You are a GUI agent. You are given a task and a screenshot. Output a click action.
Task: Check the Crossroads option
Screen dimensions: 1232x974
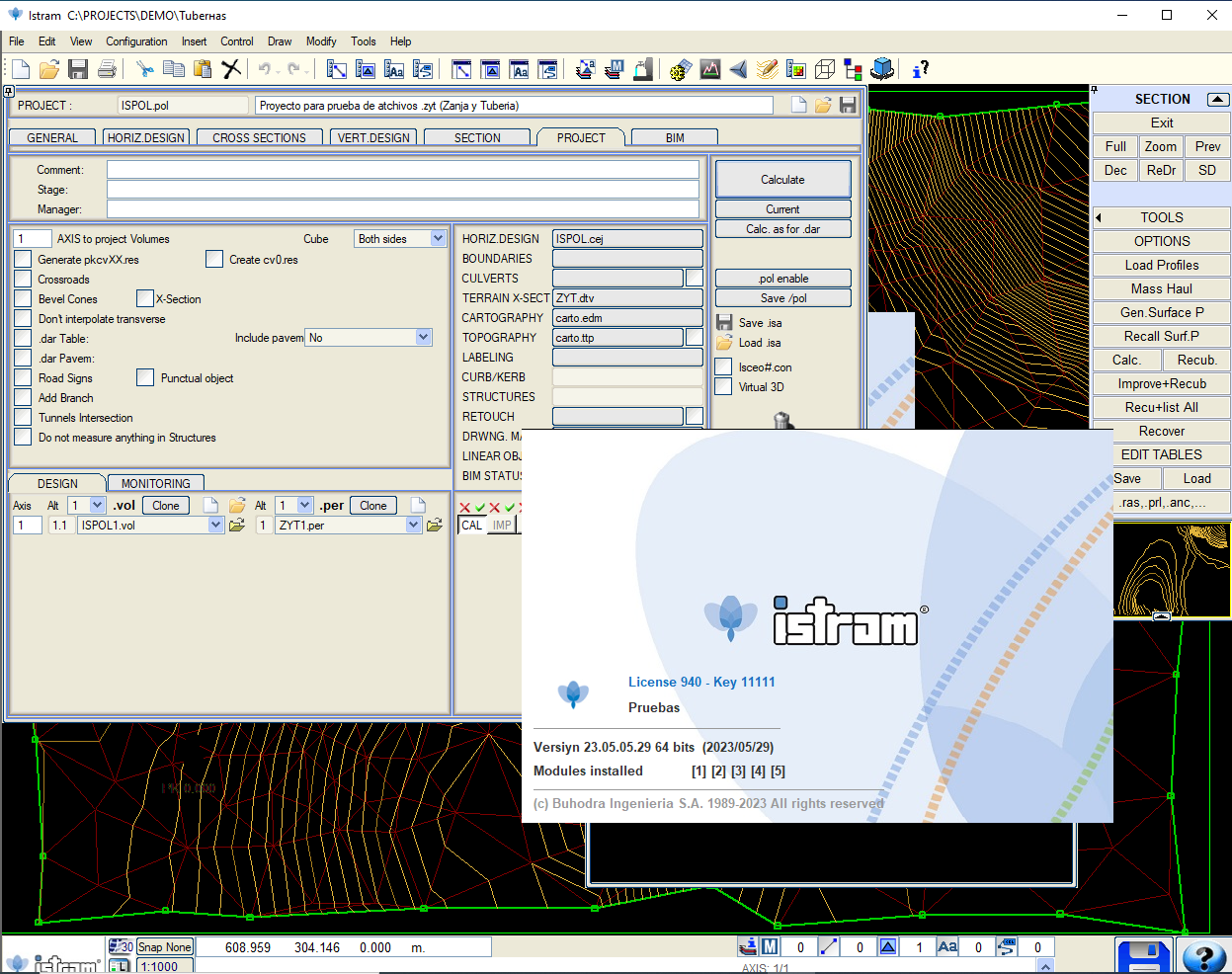pyautogui.click(x=23, y=279)
